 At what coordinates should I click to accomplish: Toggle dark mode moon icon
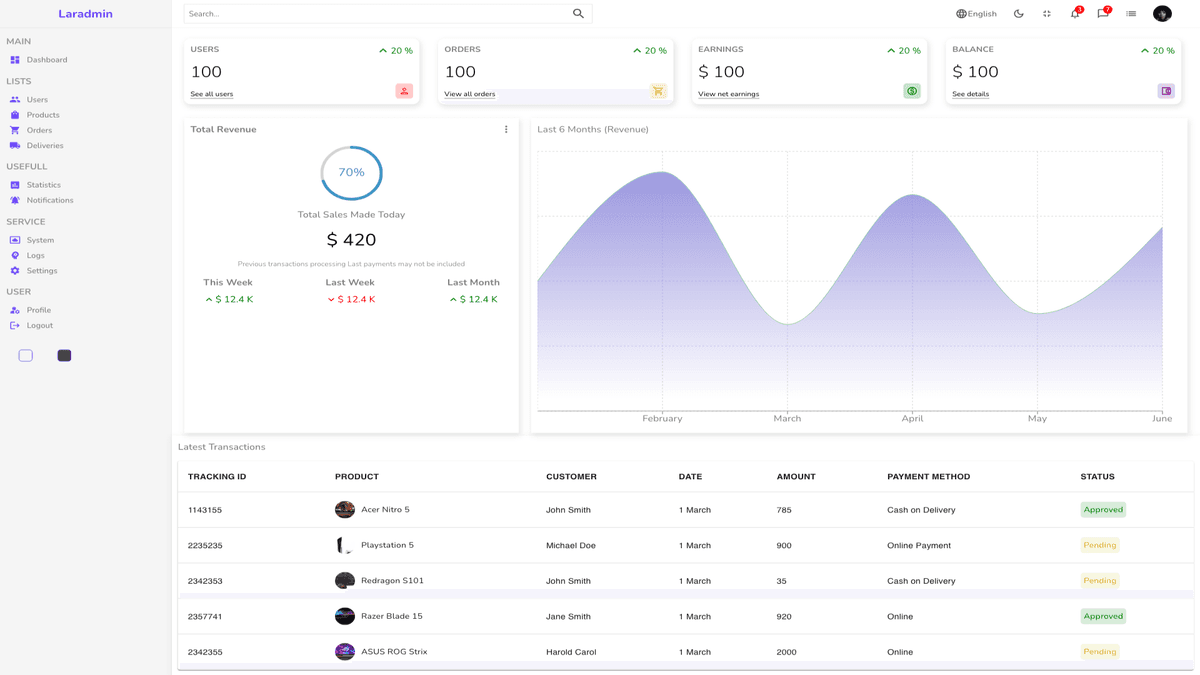(1018, 14)
